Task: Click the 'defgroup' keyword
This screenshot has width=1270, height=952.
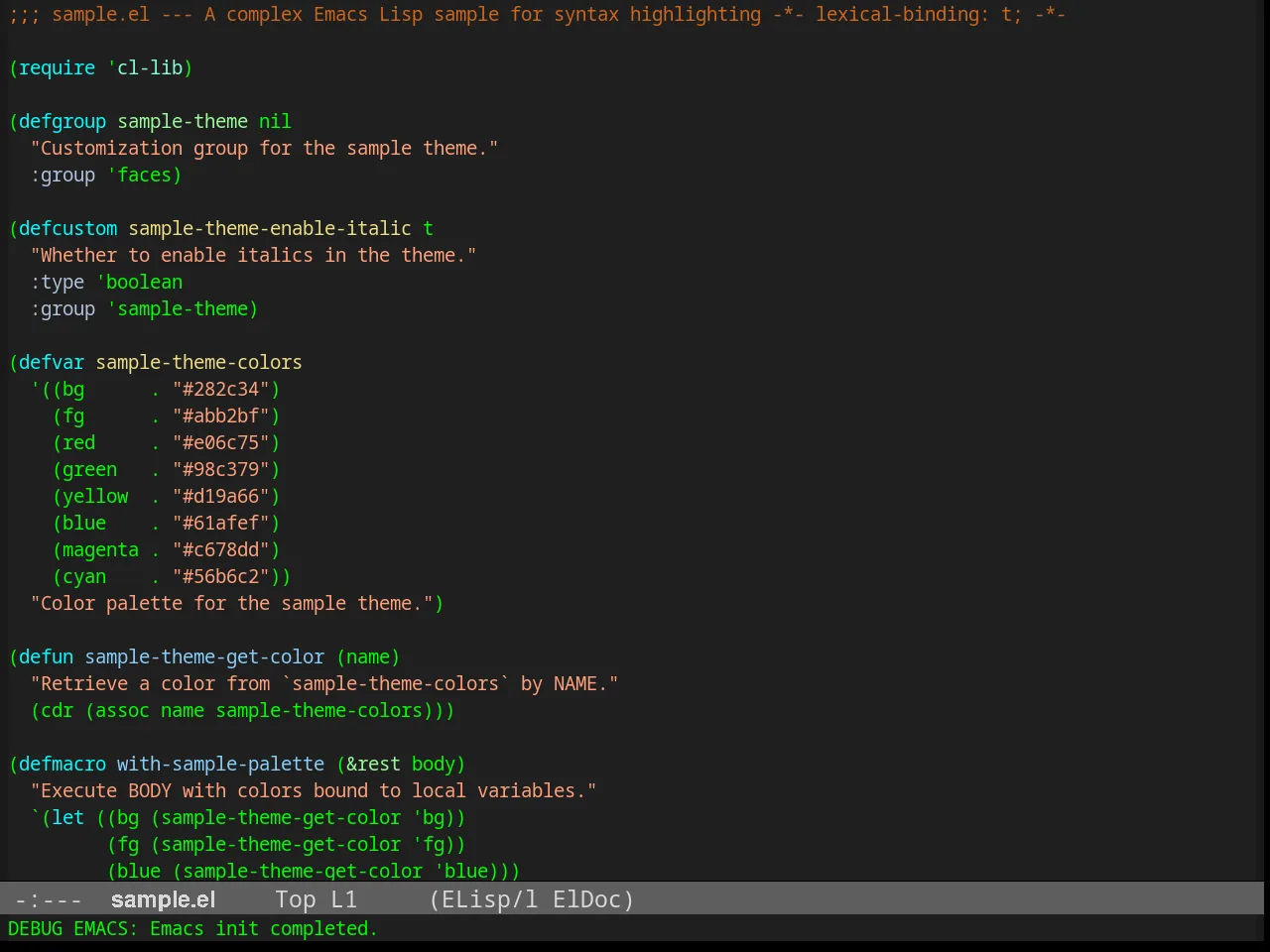Action: tap(63, 121)
